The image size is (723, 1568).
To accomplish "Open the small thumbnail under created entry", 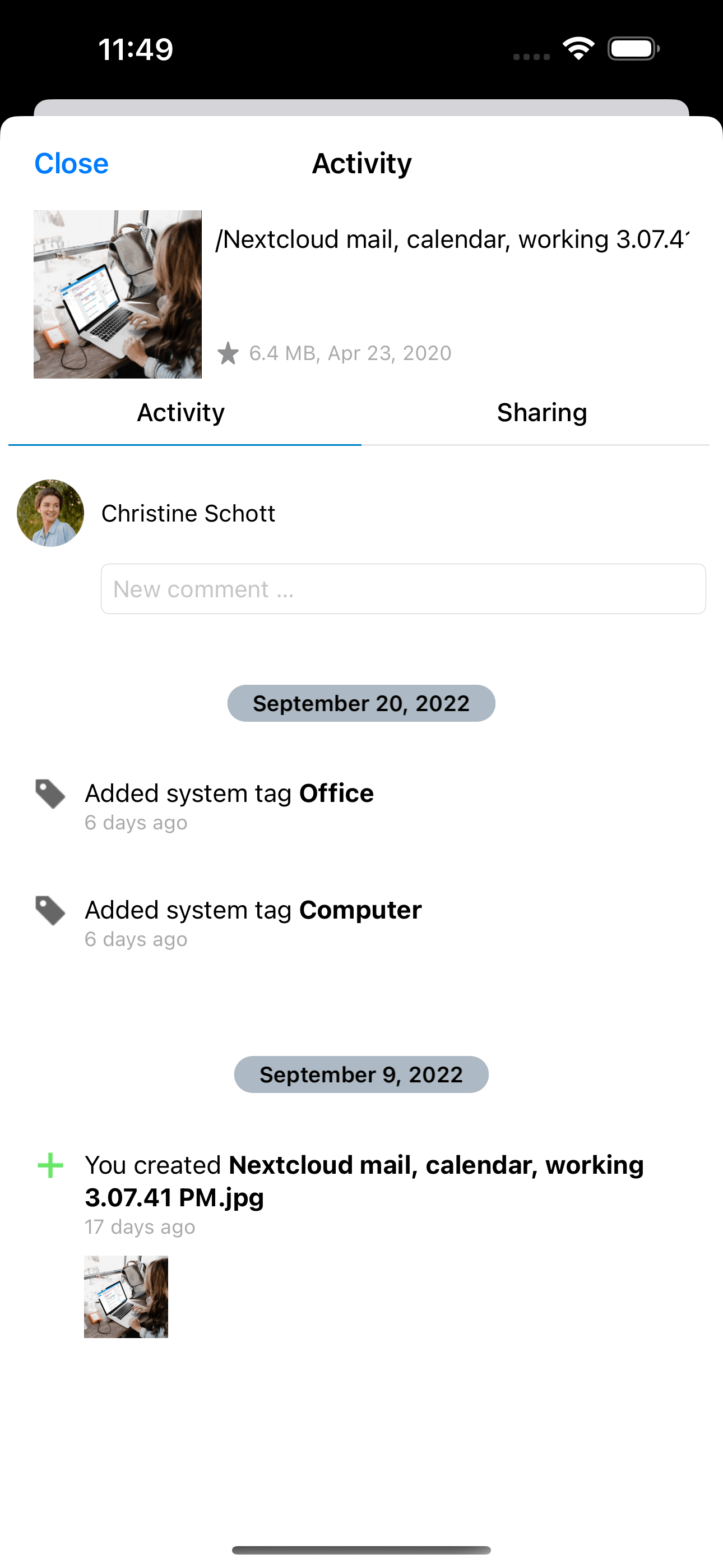I will 126,1297.
